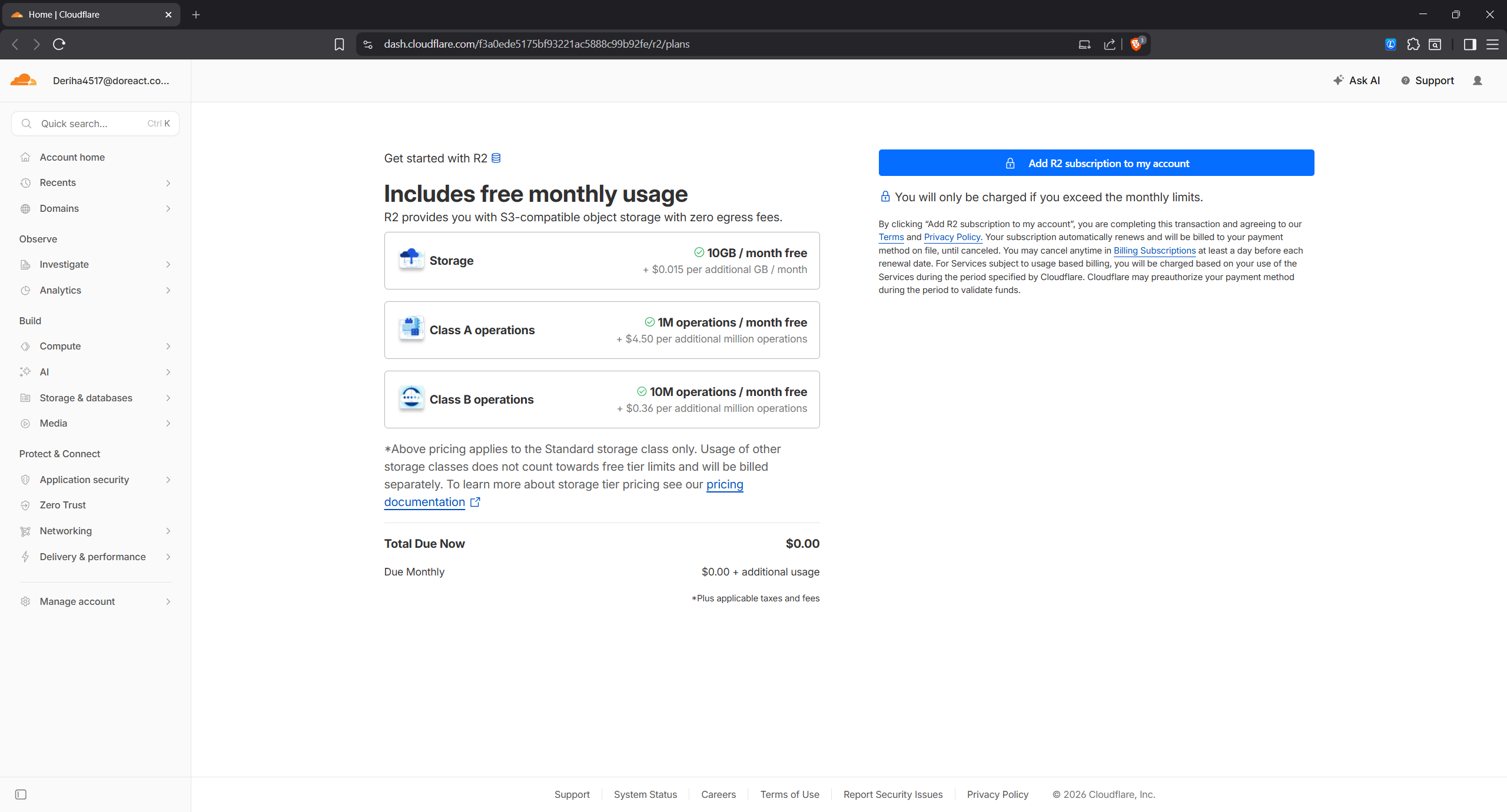Click the Domains globe icon
Image resolution: width=1507 pixels, height=812 pixels.
(25, 209)
